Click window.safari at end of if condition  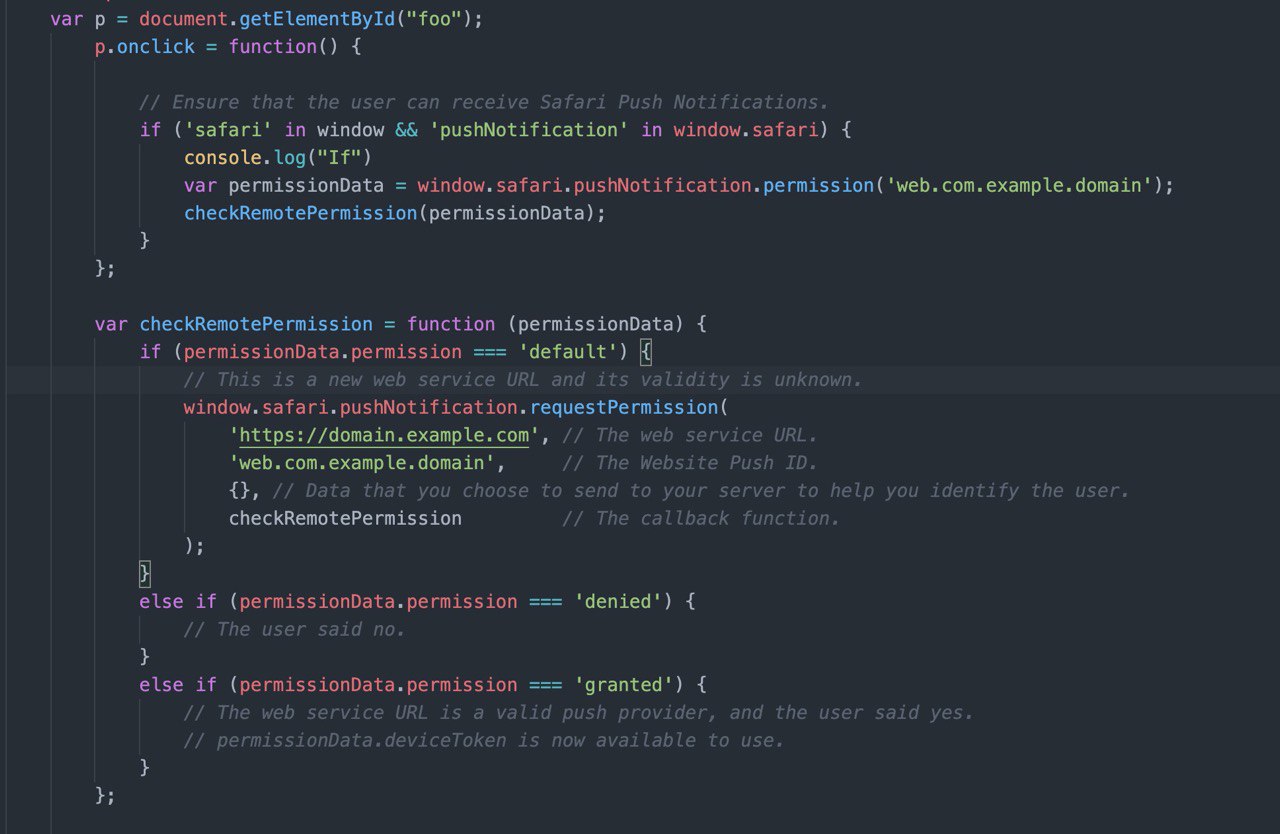click(x=746, y=130)
